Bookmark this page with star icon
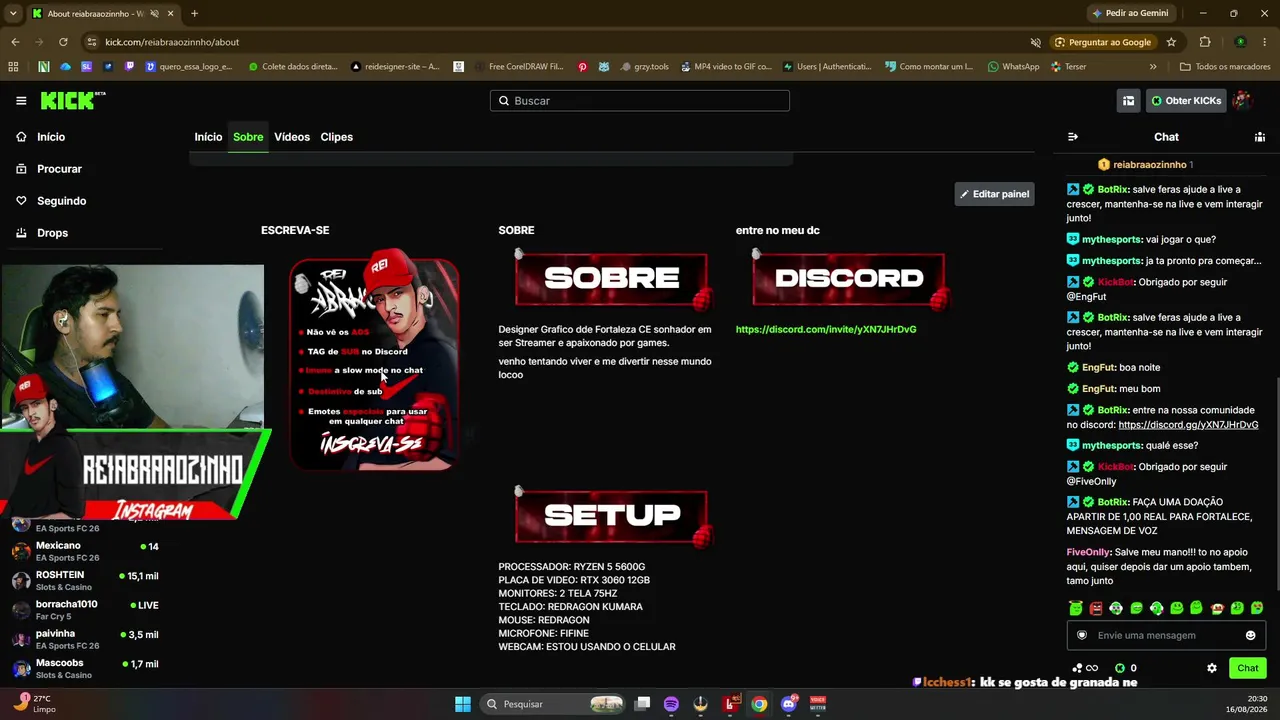The height and width of the screenshot is (720, 1280). click(1171, 42)
